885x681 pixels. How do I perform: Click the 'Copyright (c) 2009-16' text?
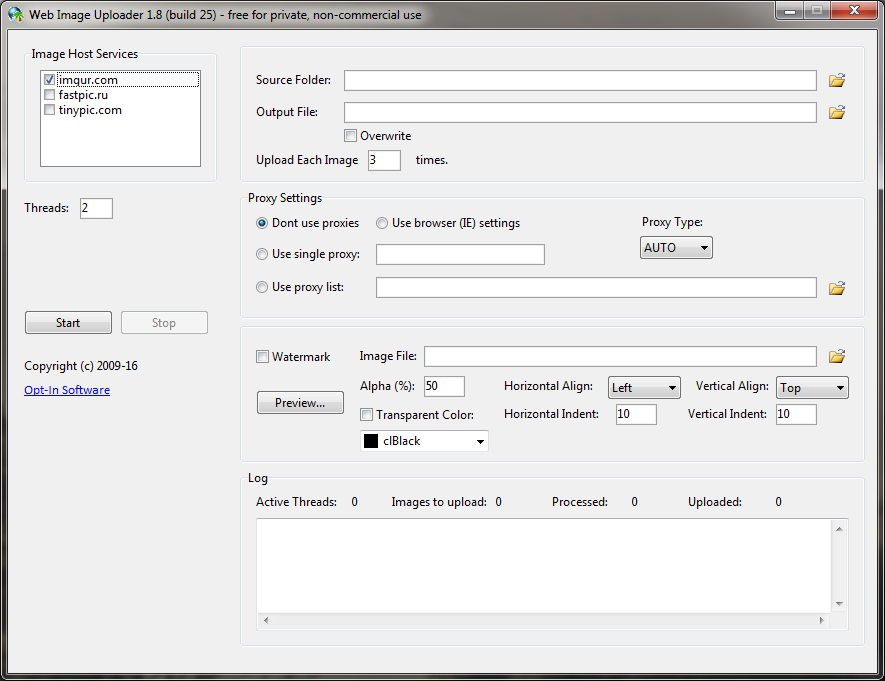(81, 366)
